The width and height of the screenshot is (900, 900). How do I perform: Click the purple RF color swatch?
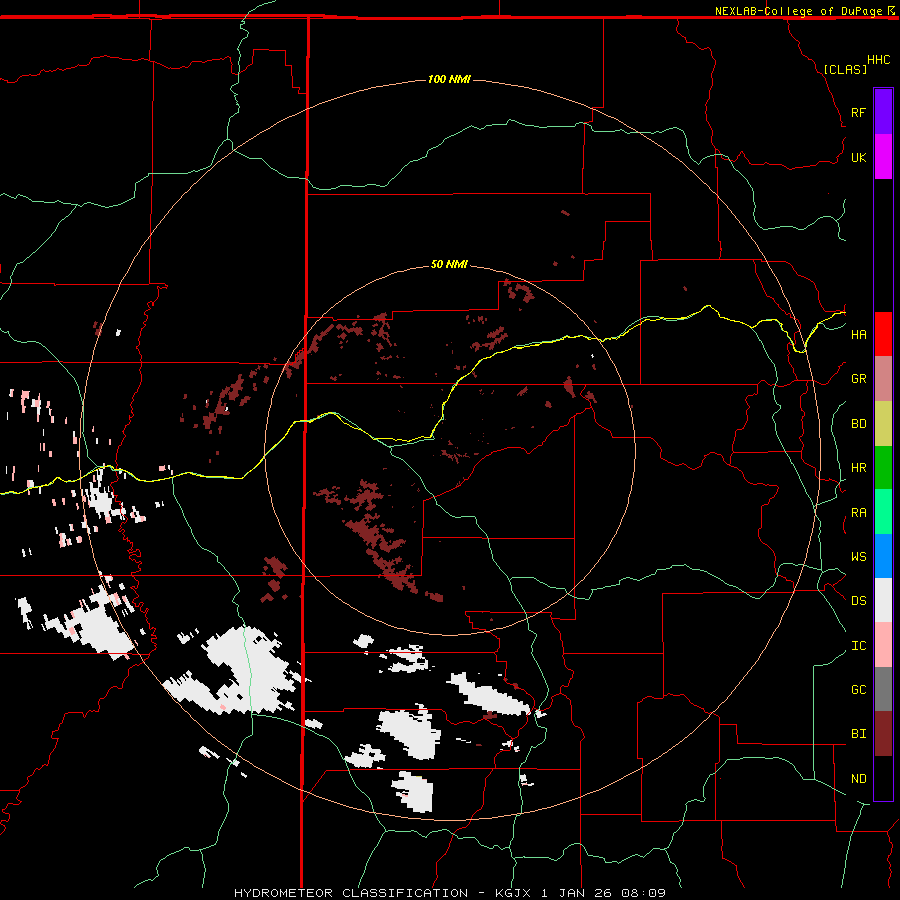click(883, 112)
